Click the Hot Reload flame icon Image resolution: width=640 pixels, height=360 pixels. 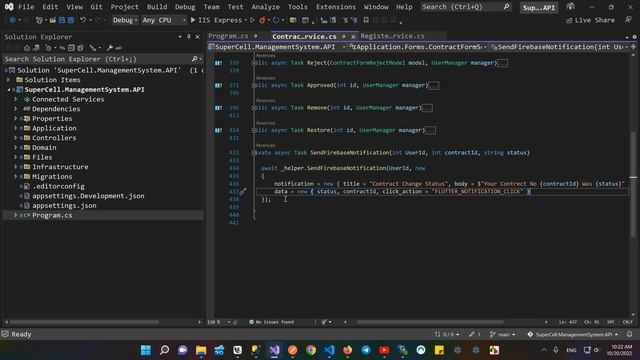tap(262, 20)
